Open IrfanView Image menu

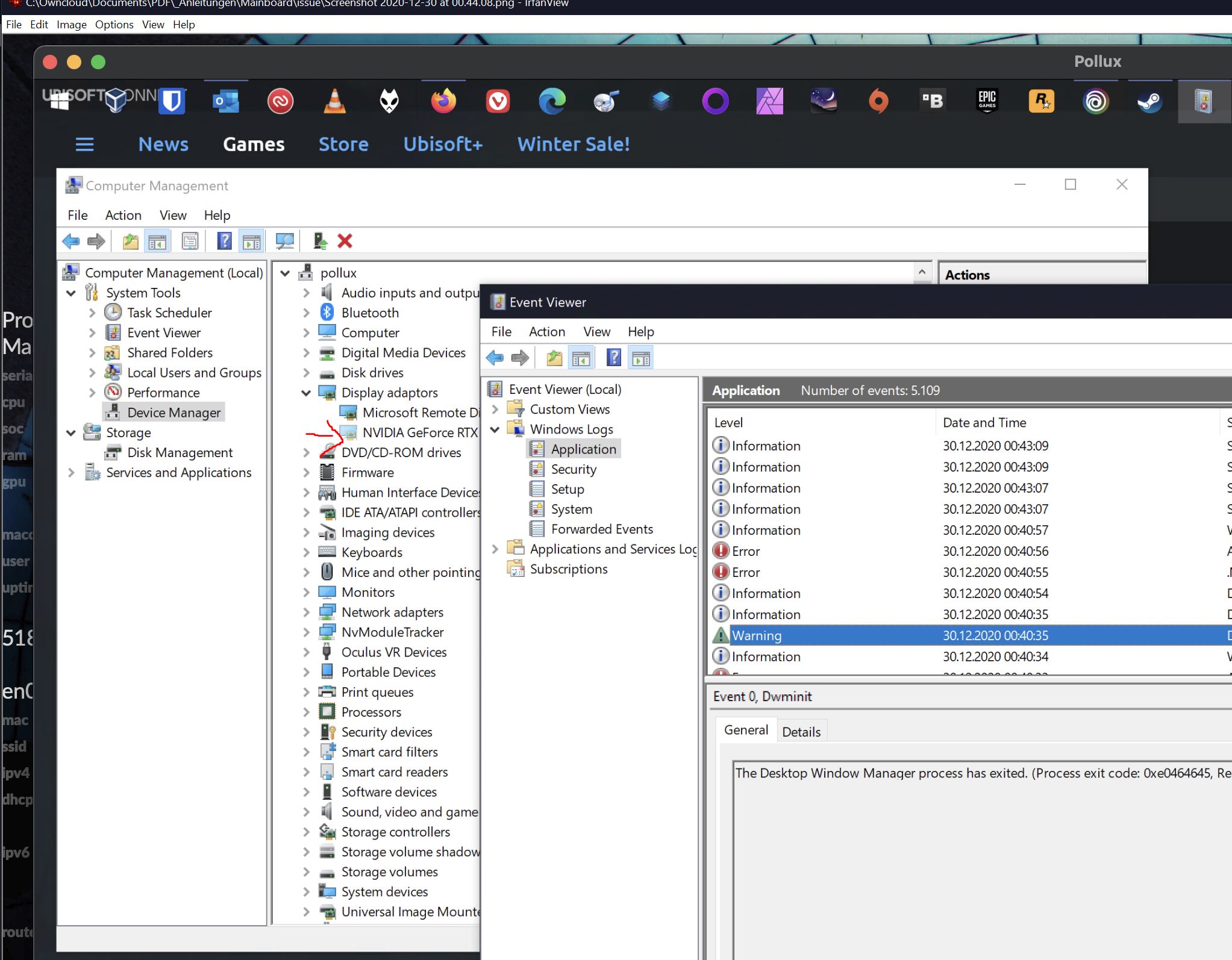(x=72, y=25)
